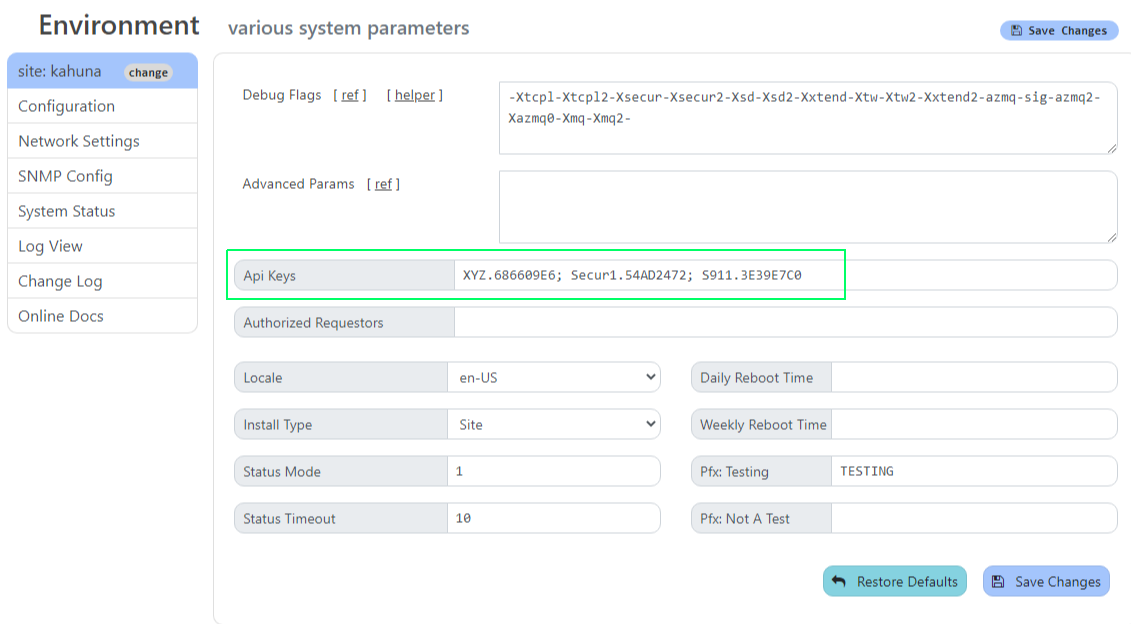
Task: Open Online Docs link in sidebar
Action: 61,316
